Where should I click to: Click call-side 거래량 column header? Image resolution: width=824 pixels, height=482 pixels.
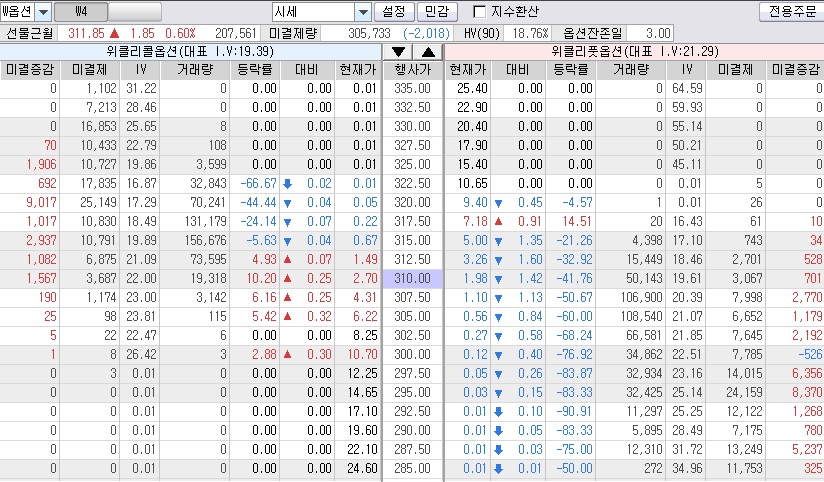(x=194, y=69)
